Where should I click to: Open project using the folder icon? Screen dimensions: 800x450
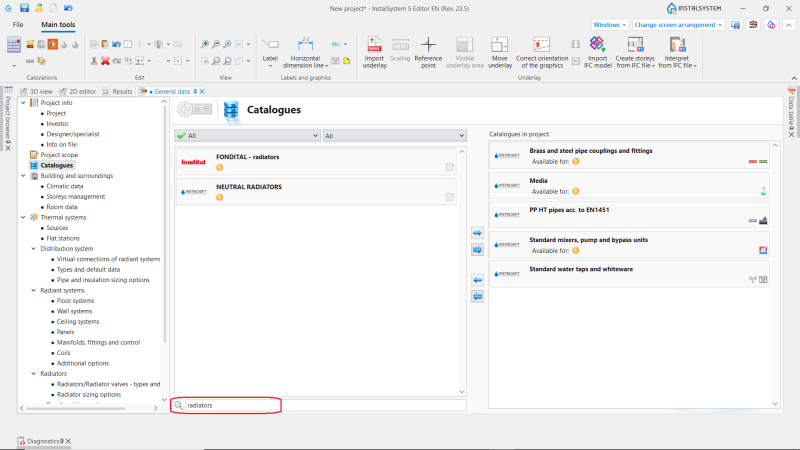(x=39, y=8)
